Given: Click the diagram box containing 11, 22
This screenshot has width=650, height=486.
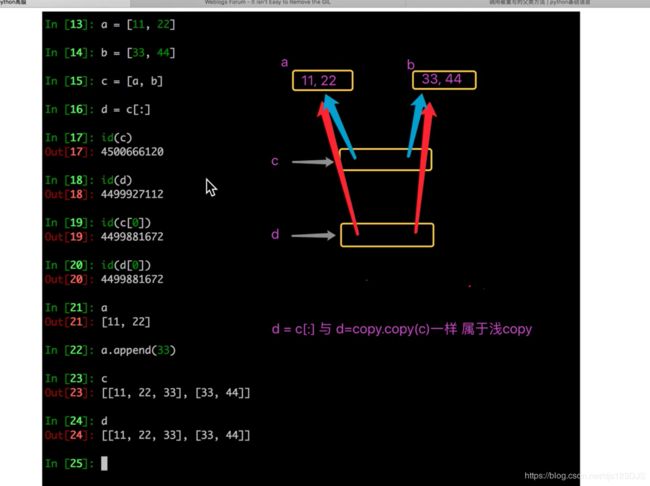Looking at the screenshot, I should coord(323,80).
